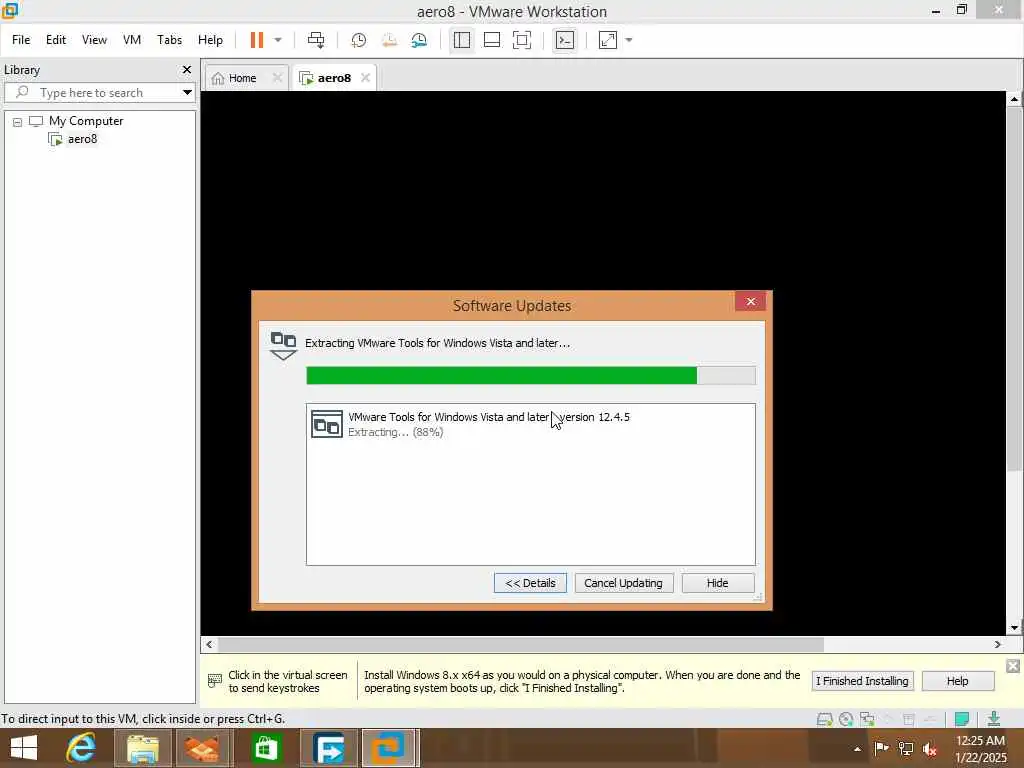
Task: Click the taskbar clock 12:25 AM
Action: click(980, 741)
